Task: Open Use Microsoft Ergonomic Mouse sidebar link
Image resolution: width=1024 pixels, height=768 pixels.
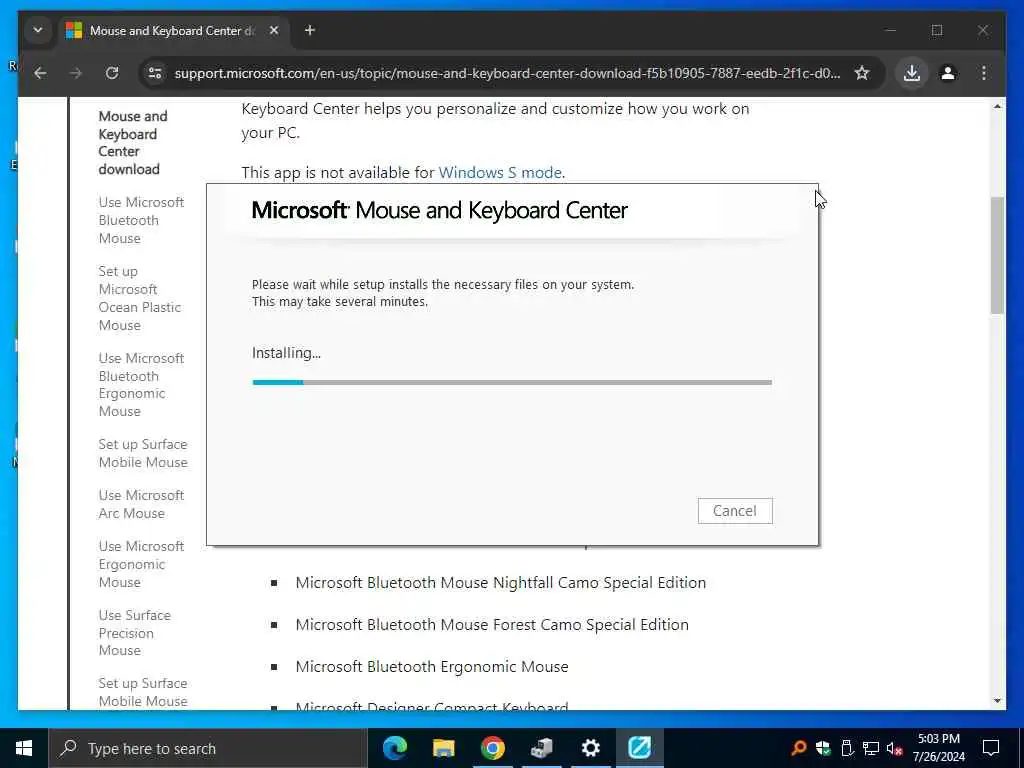Action: (141, 564)
